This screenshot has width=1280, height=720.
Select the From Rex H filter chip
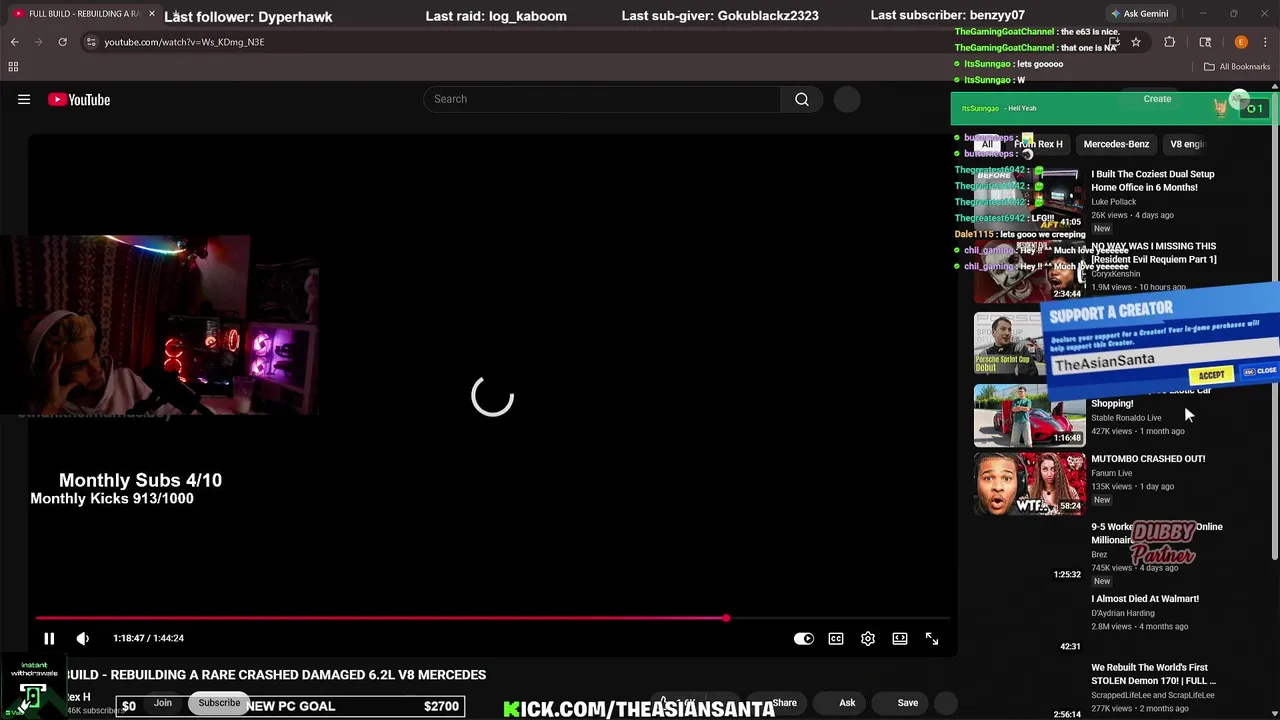1038,144
